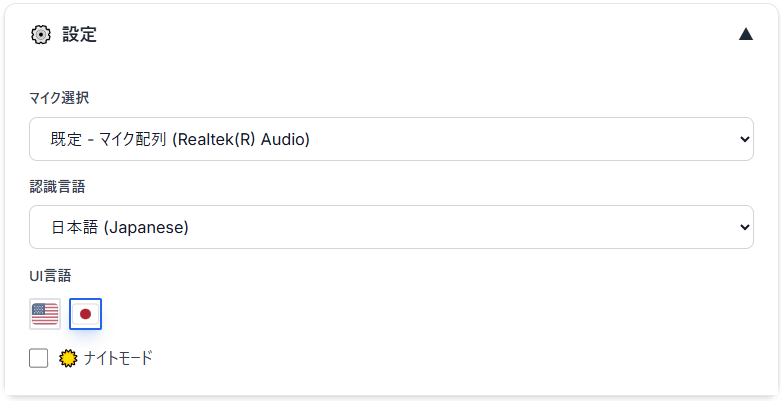Image resolution: width=781 pixels, height=401 pixels.
Task: Enable the ナイトモード checkbox
Action: click(38, 358)
